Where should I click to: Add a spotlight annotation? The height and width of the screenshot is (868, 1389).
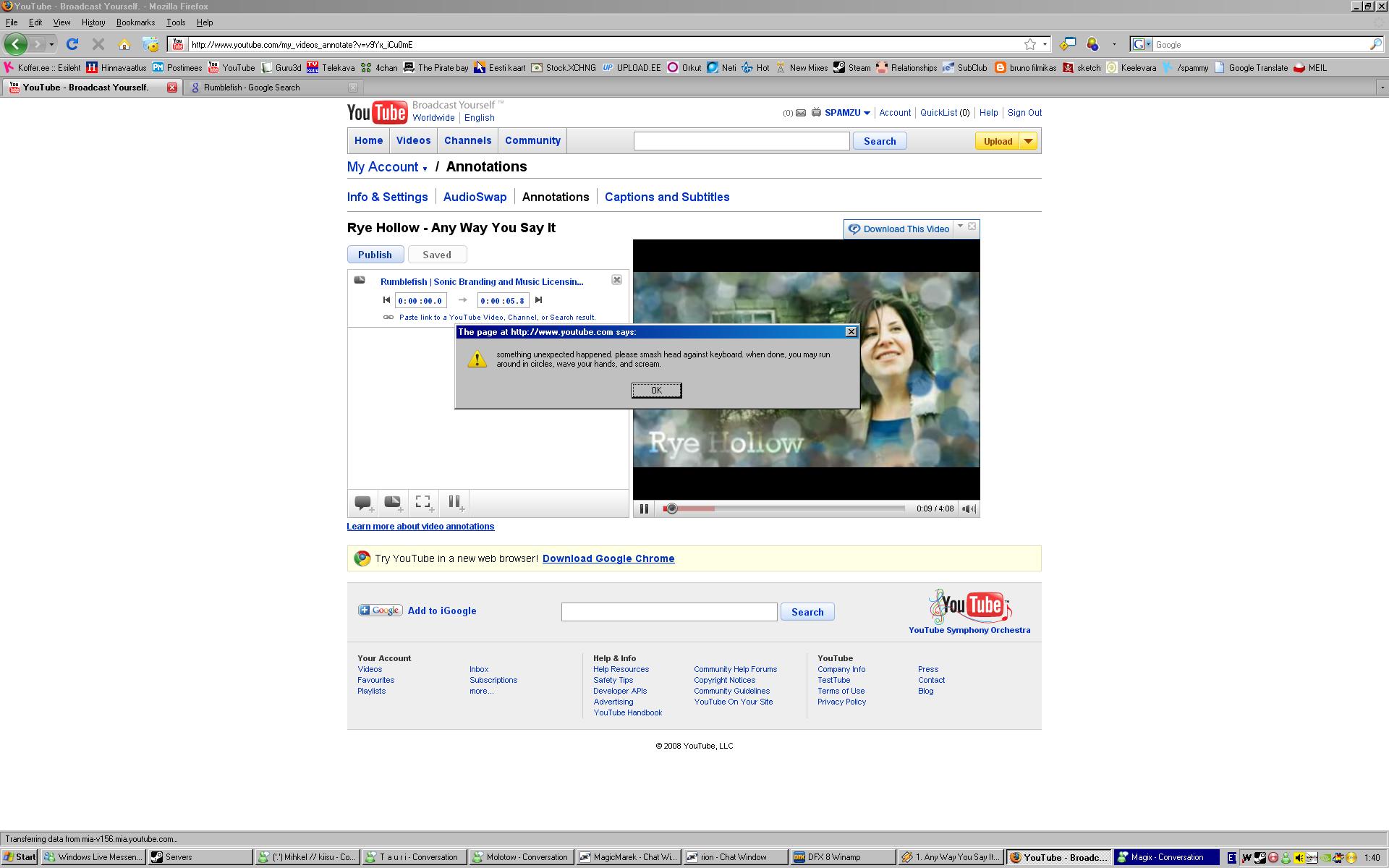pyautogui.click(x=424, y=503)
